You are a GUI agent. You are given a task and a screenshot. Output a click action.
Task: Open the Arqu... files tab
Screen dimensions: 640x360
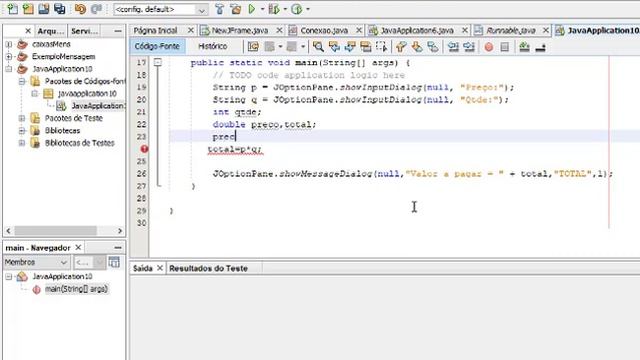[51, 31]
